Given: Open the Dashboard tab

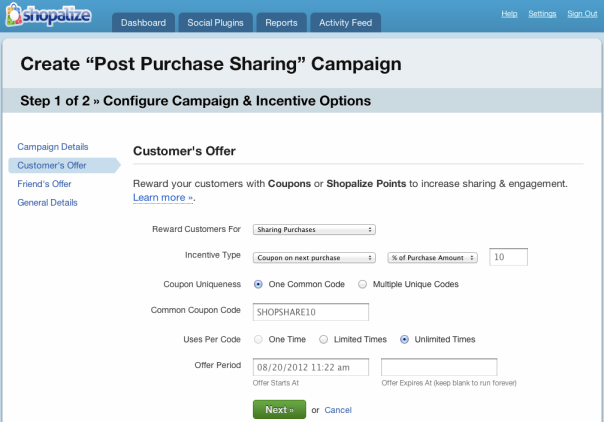Looking at the screenshot, I should [143, 23].
